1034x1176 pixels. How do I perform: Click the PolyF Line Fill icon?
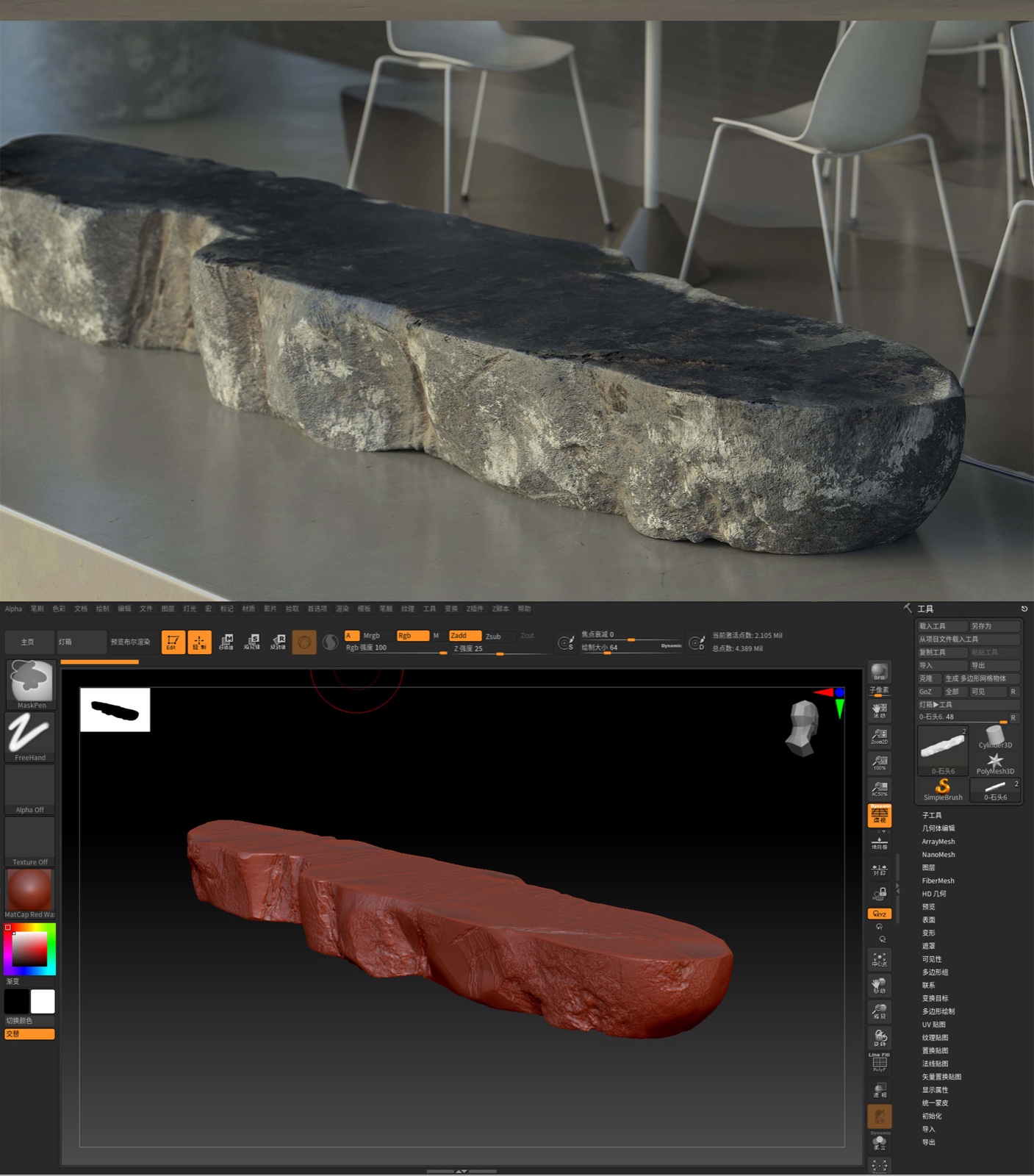(x=879, y=1063)
